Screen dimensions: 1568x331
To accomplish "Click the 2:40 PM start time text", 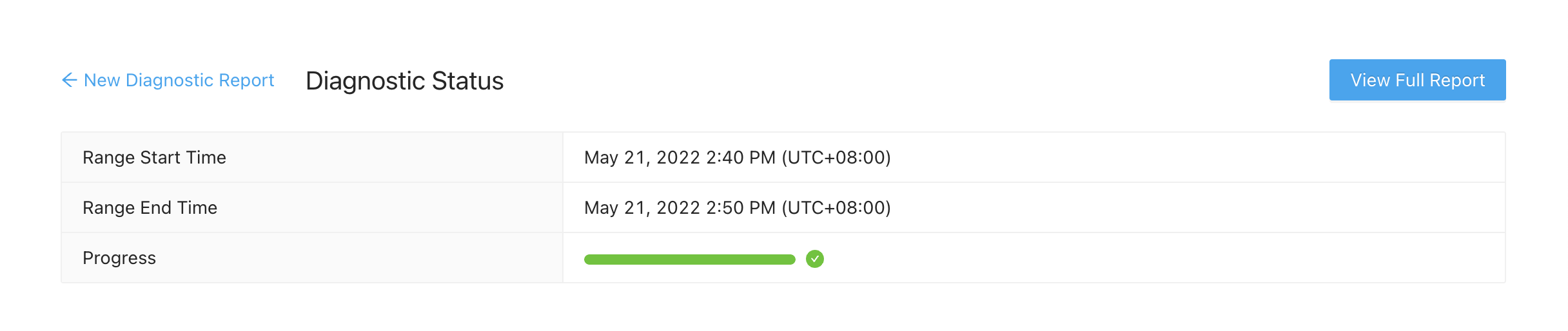I will pyautogui.click(x=741, y=158).
